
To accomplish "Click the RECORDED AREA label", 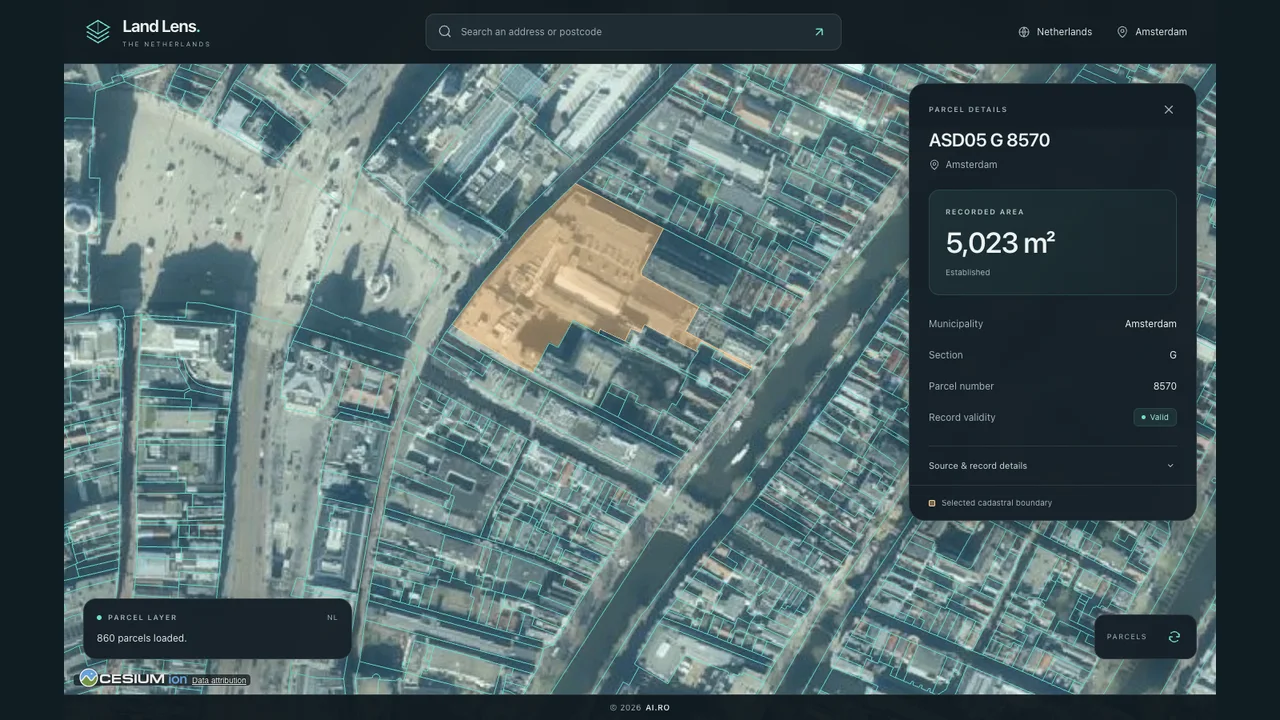I will click(x=985, y=212).
